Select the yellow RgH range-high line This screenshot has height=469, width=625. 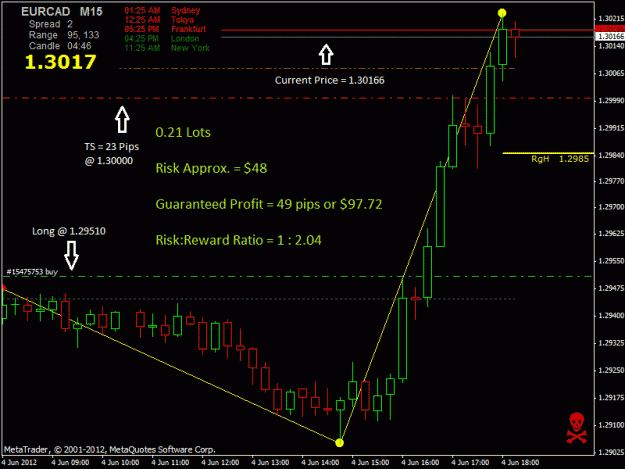[x=548, y=153]
